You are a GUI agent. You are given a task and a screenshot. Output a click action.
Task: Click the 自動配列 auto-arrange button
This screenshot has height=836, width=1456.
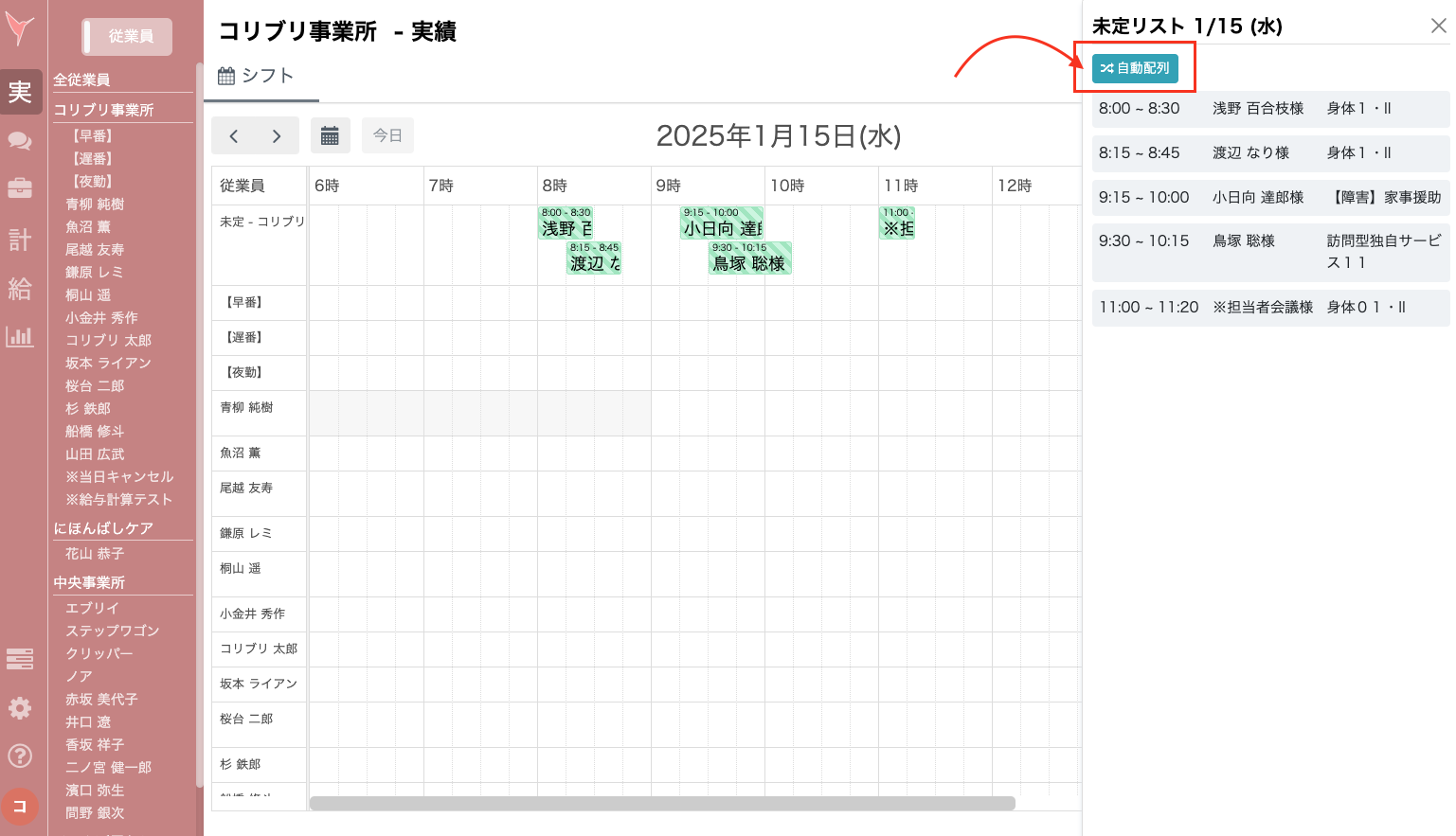pos(1135,69)
